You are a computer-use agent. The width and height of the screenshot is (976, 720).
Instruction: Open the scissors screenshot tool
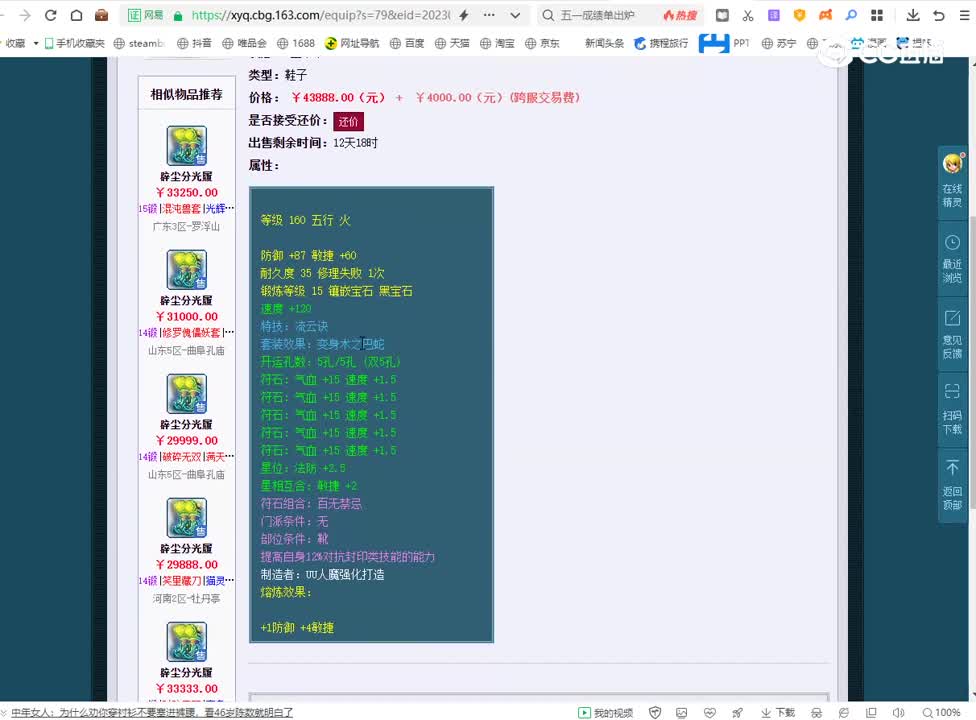click(748, 15)
